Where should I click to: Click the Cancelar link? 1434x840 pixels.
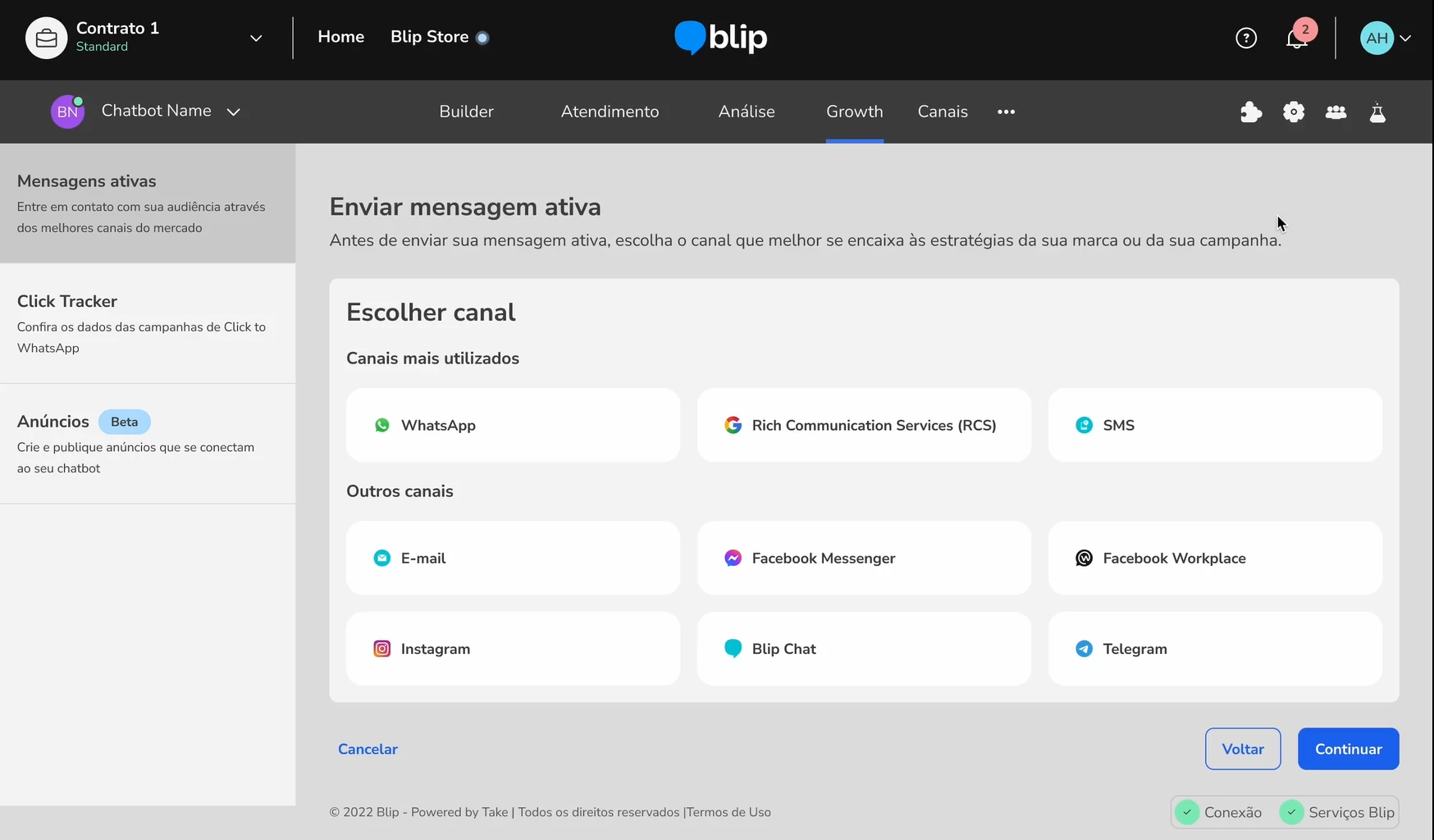[368, 749]
